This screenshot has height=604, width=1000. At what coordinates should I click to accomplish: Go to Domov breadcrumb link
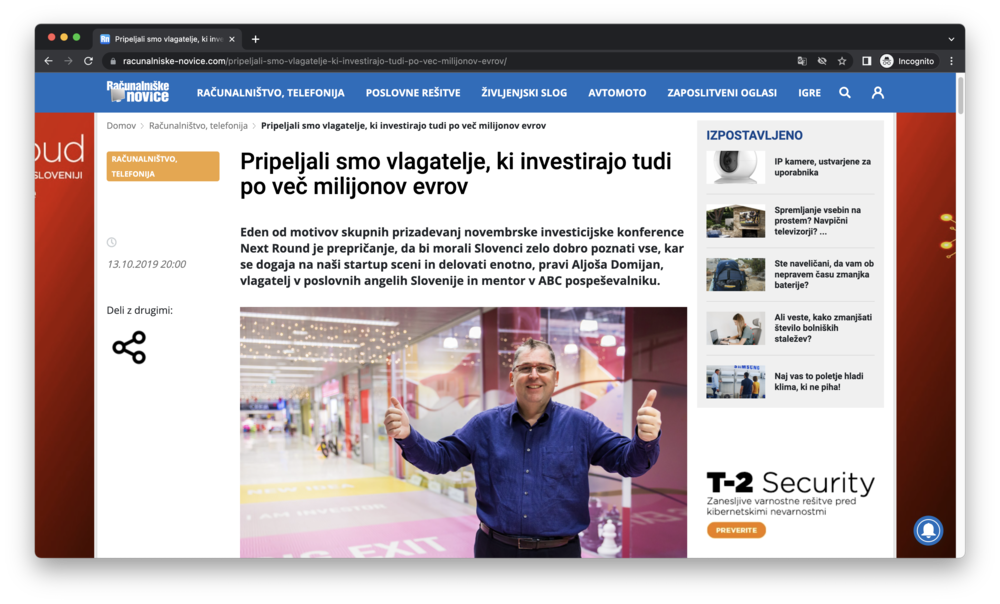pos(121,126)
